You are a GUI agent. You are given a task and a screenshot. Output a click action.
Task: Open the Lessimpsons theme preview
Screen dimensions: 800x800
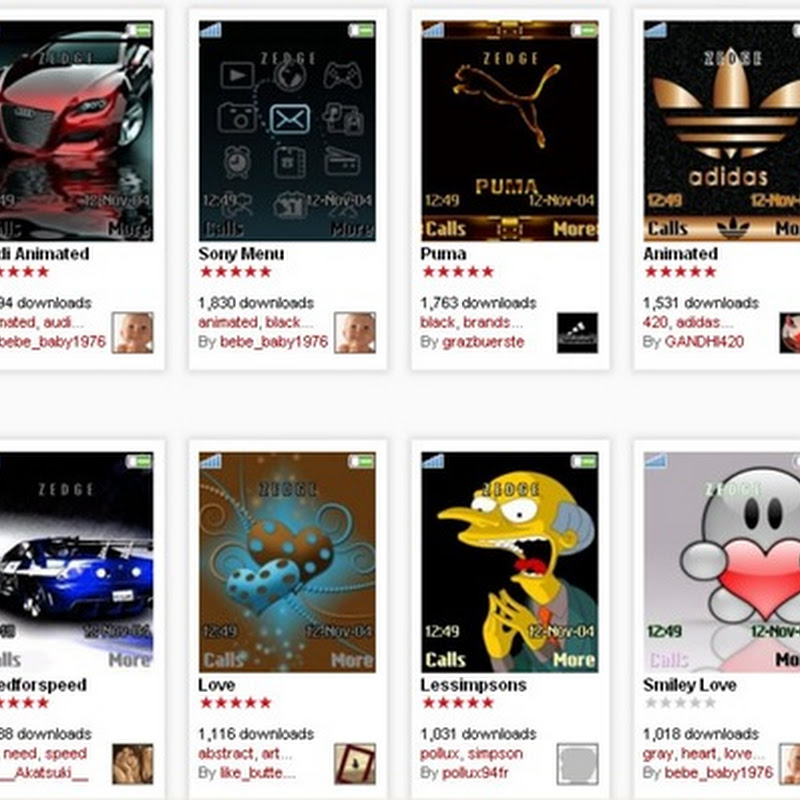(x=510, y=562)
